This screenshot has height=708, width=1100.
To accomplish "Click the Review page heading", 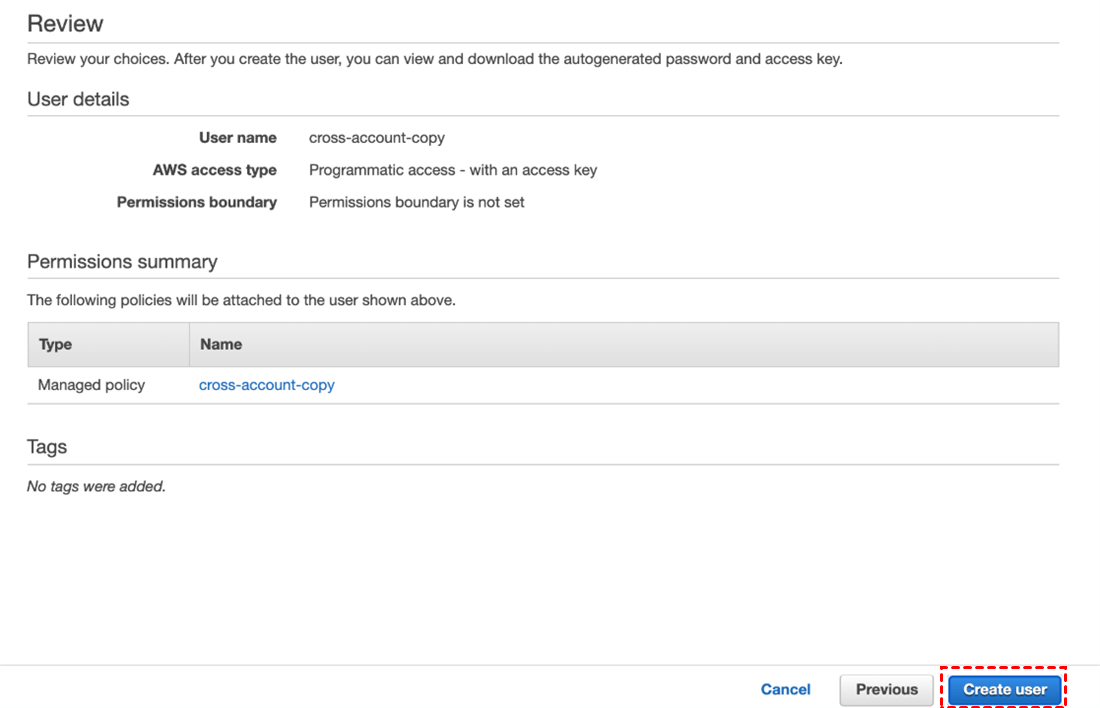I will 65,24.
